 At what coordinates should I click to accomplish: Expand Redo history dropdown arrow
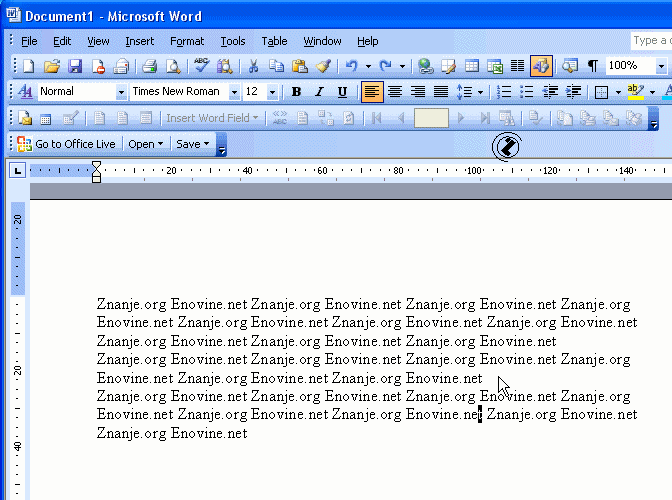click(402, 66)
